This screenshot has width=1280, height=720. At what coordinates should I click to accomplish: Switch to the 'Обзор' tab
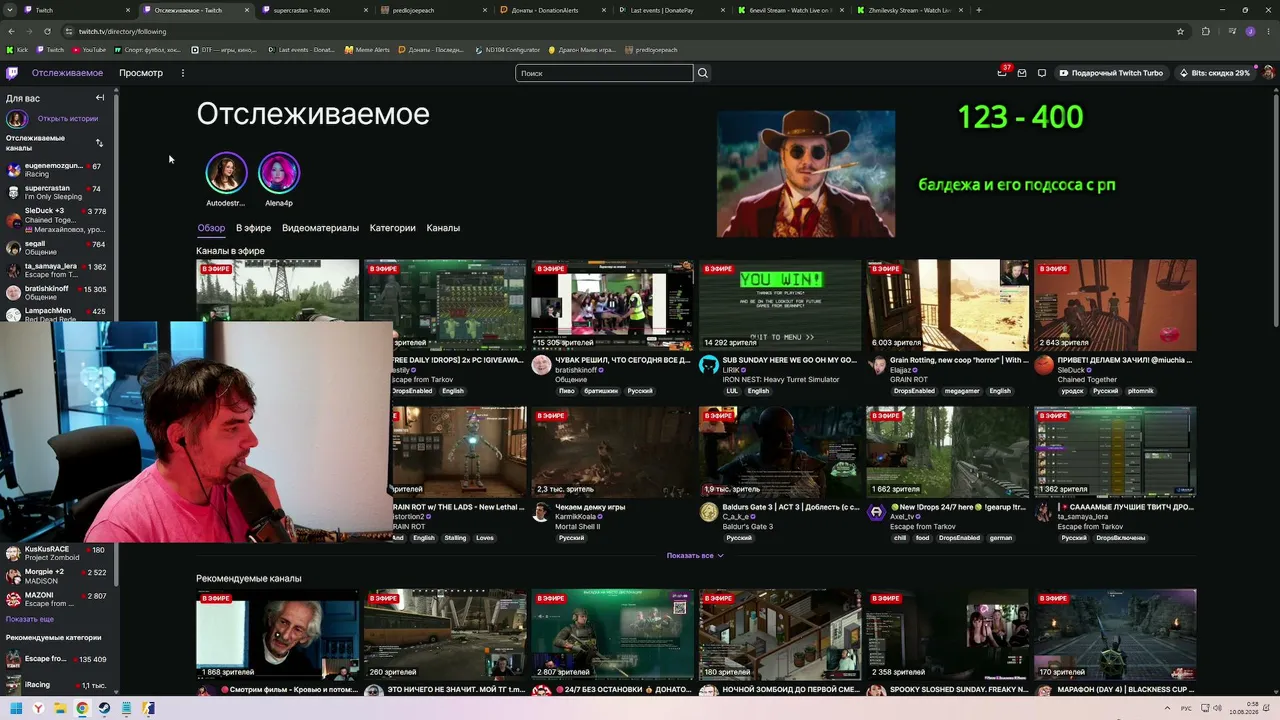[211, 228]
